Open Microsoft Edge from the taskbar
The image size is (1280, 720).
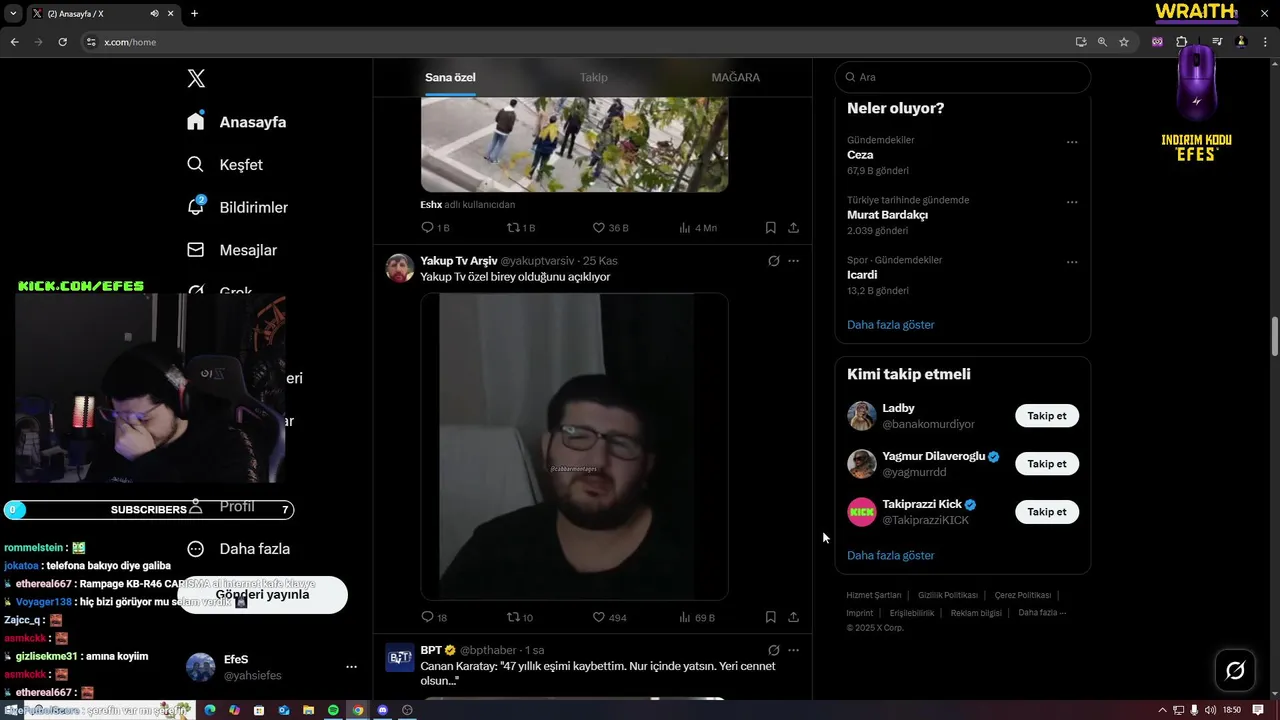tap(210, 710)
